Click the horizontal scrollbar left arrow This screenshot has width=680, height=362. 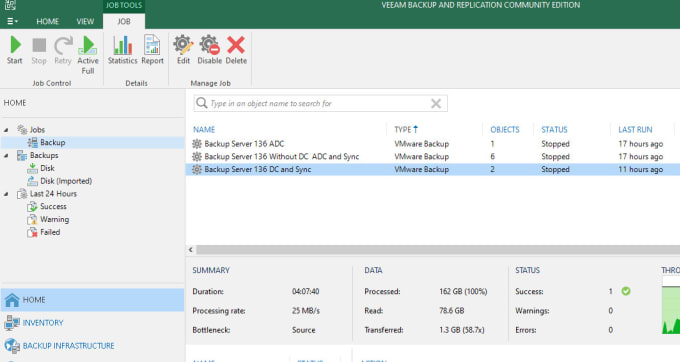coord(191,250)
